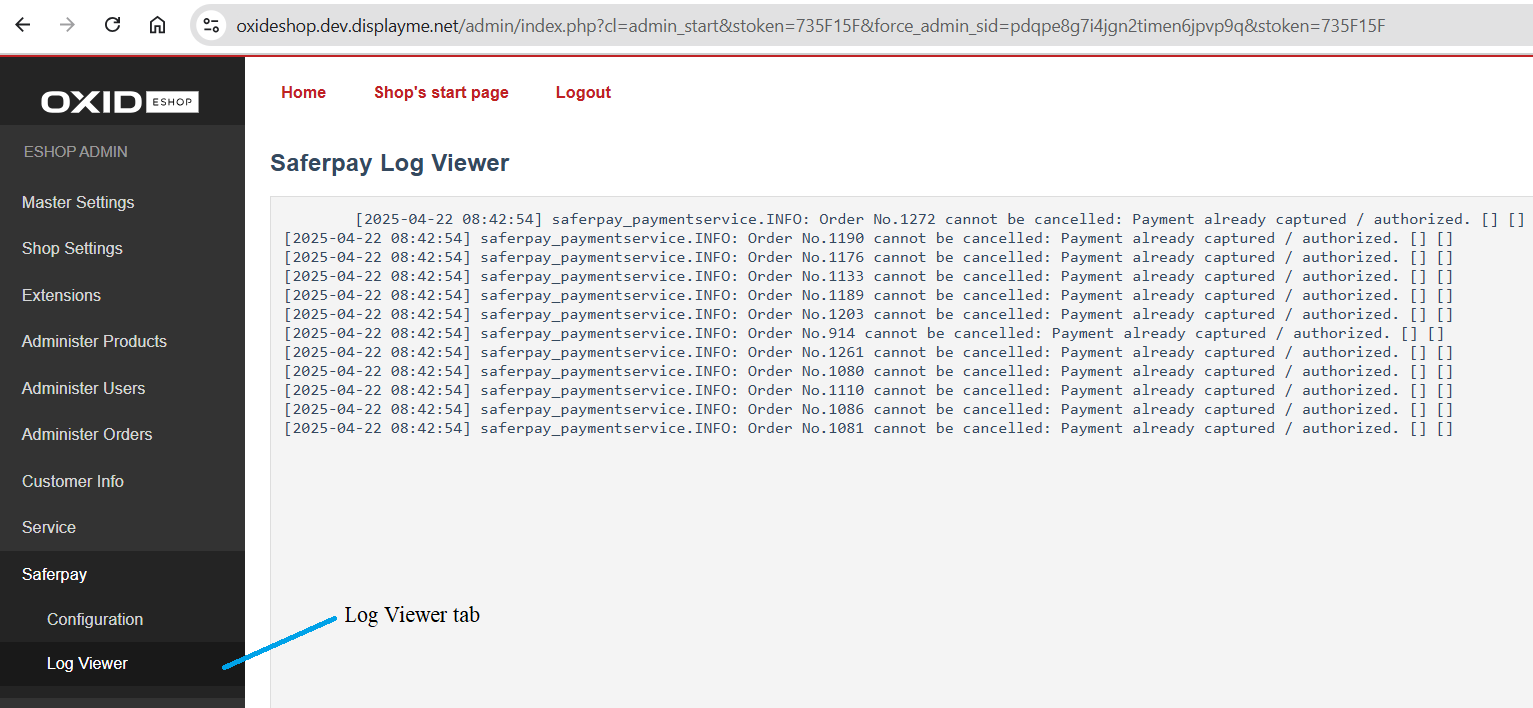Open site information icon in address bar

pyautogui.click(x=211, y=26)
